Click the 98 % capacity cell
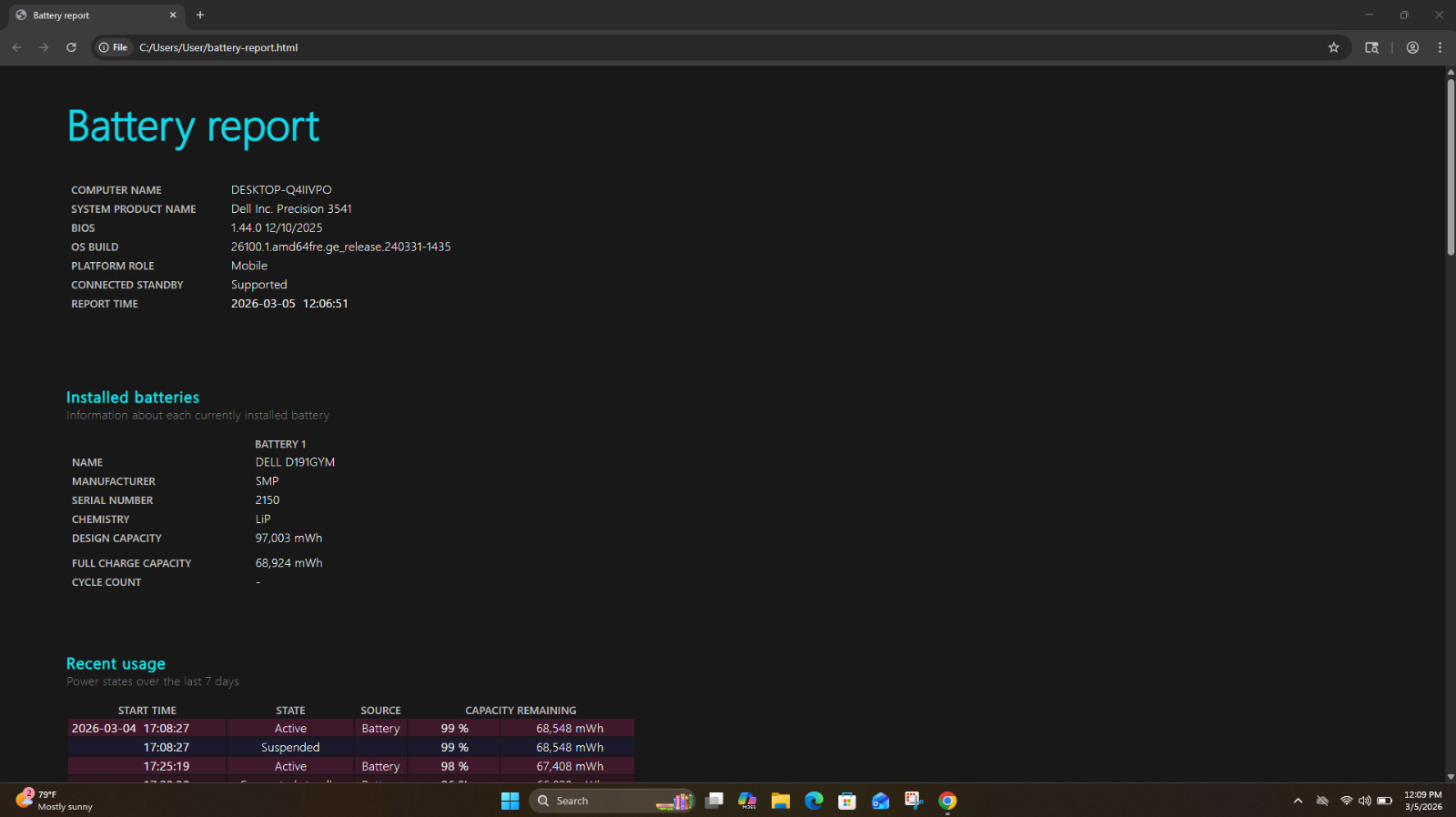 (x=454, y=767)
